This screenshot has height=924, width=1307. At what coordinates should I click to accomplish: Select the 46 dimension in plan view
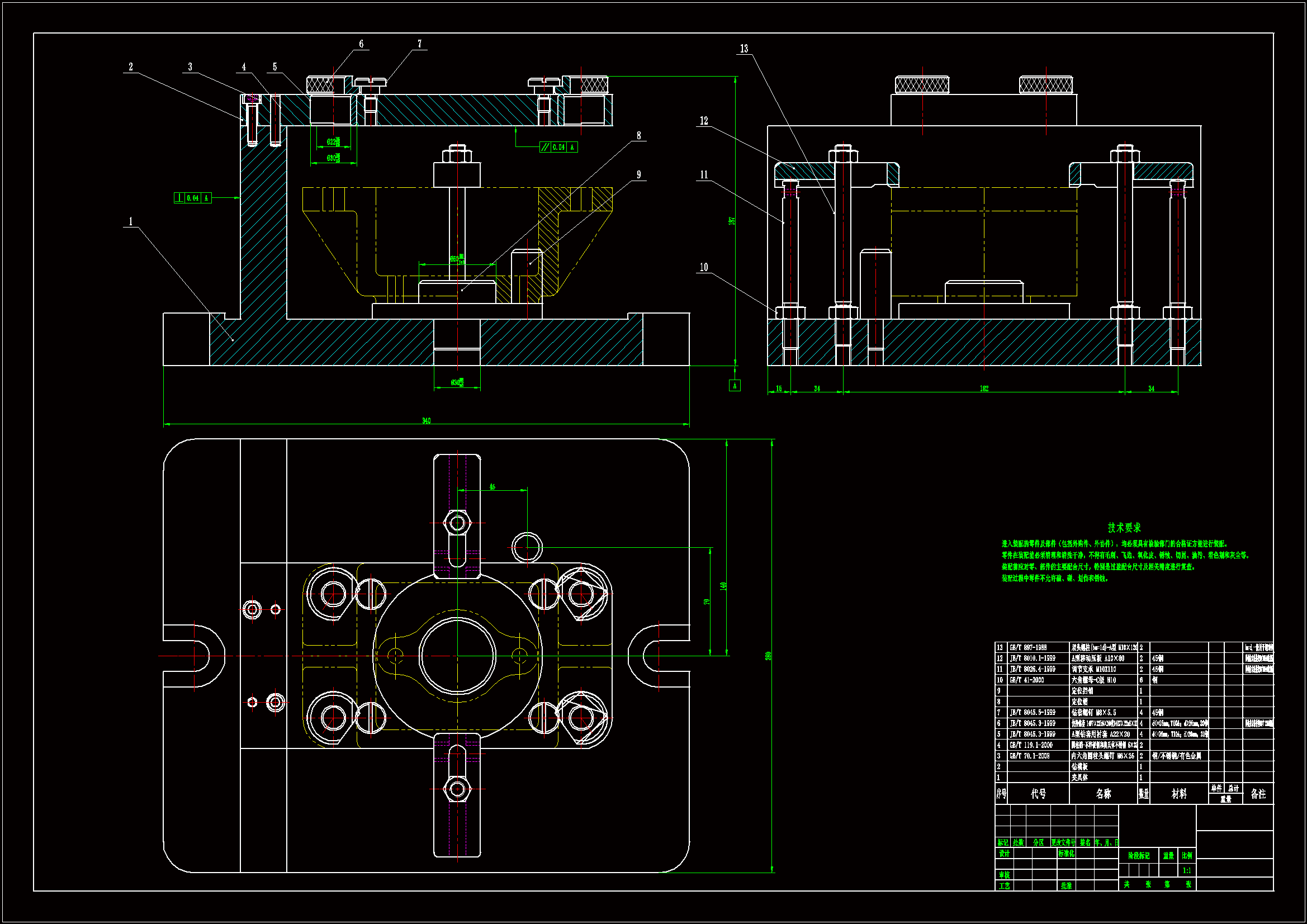coord(493,487)
